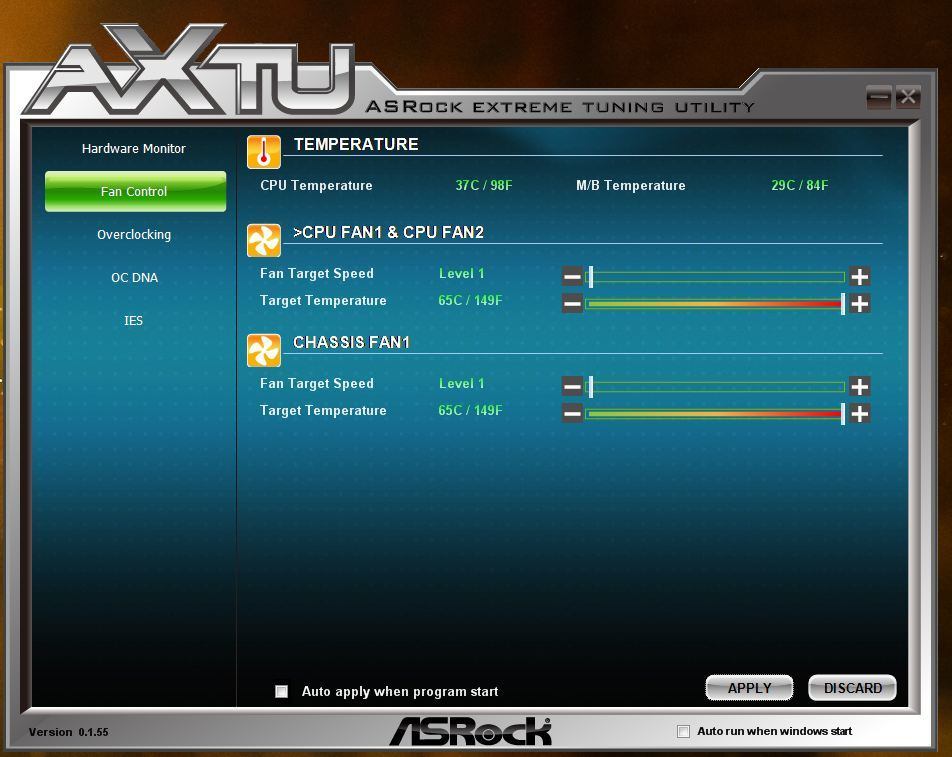952x757 pixels.
Task: Minimize the AXTU window
Action: [879, 97]
